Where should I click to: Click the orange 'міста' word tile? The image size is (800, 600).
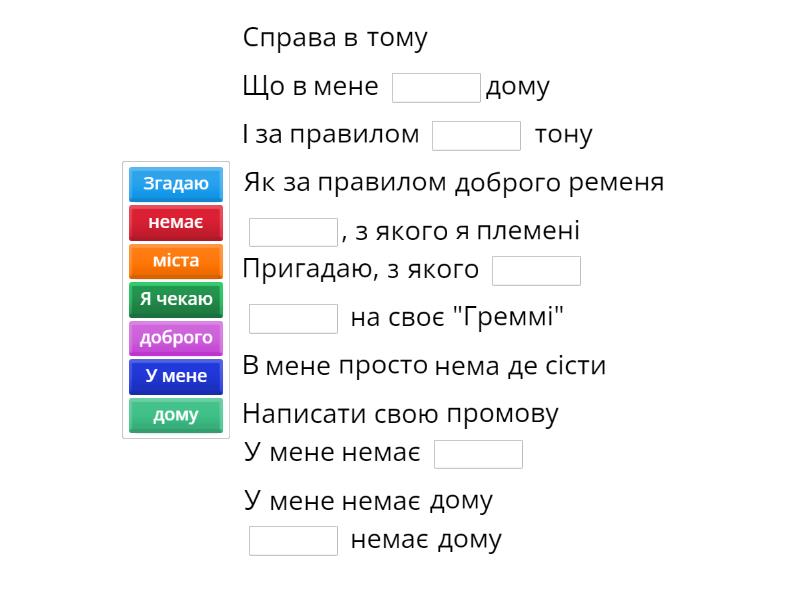coord(176,261)
